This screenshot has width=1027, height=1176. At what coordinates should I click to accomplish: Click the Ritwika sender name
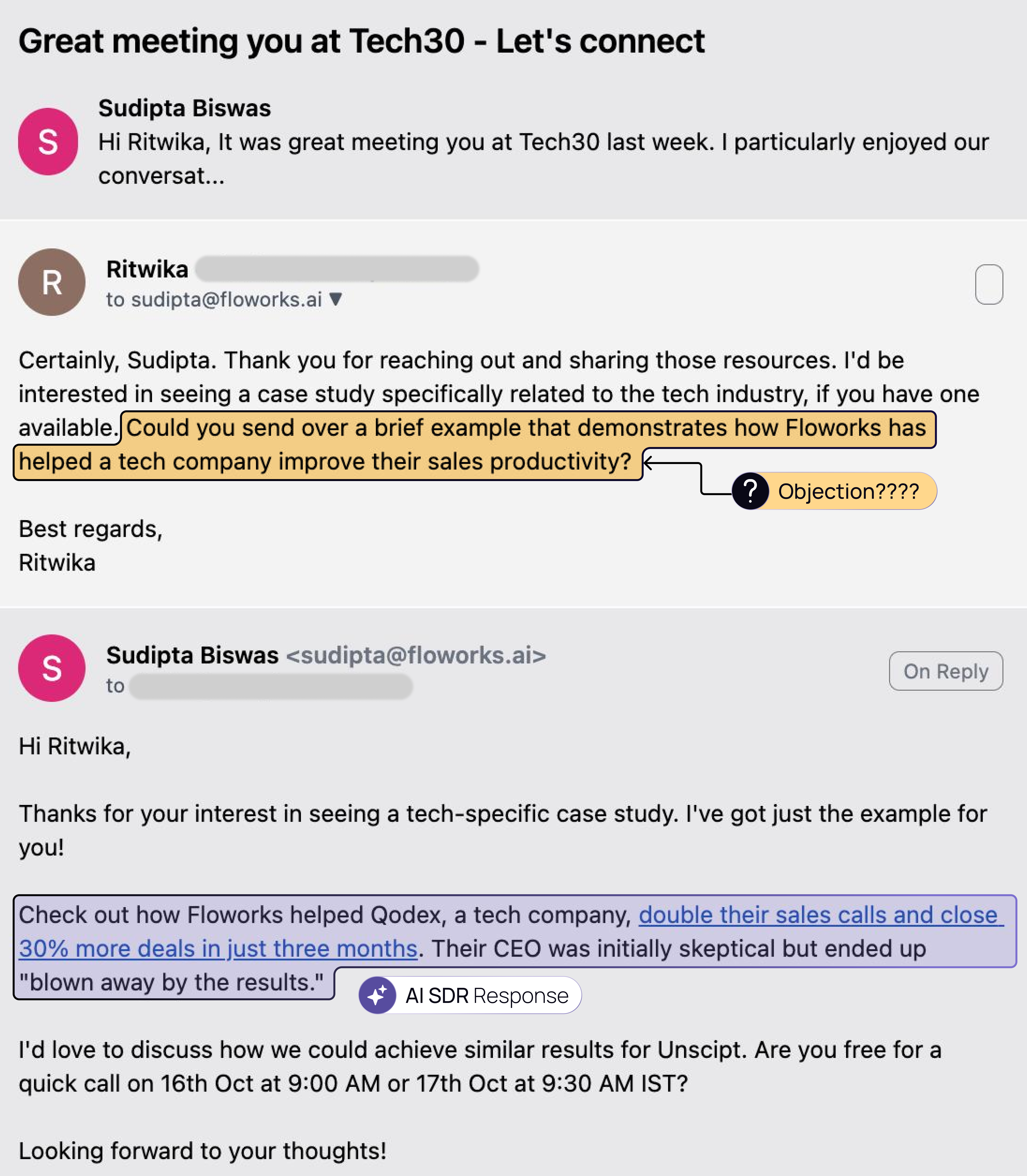(147, 269)
